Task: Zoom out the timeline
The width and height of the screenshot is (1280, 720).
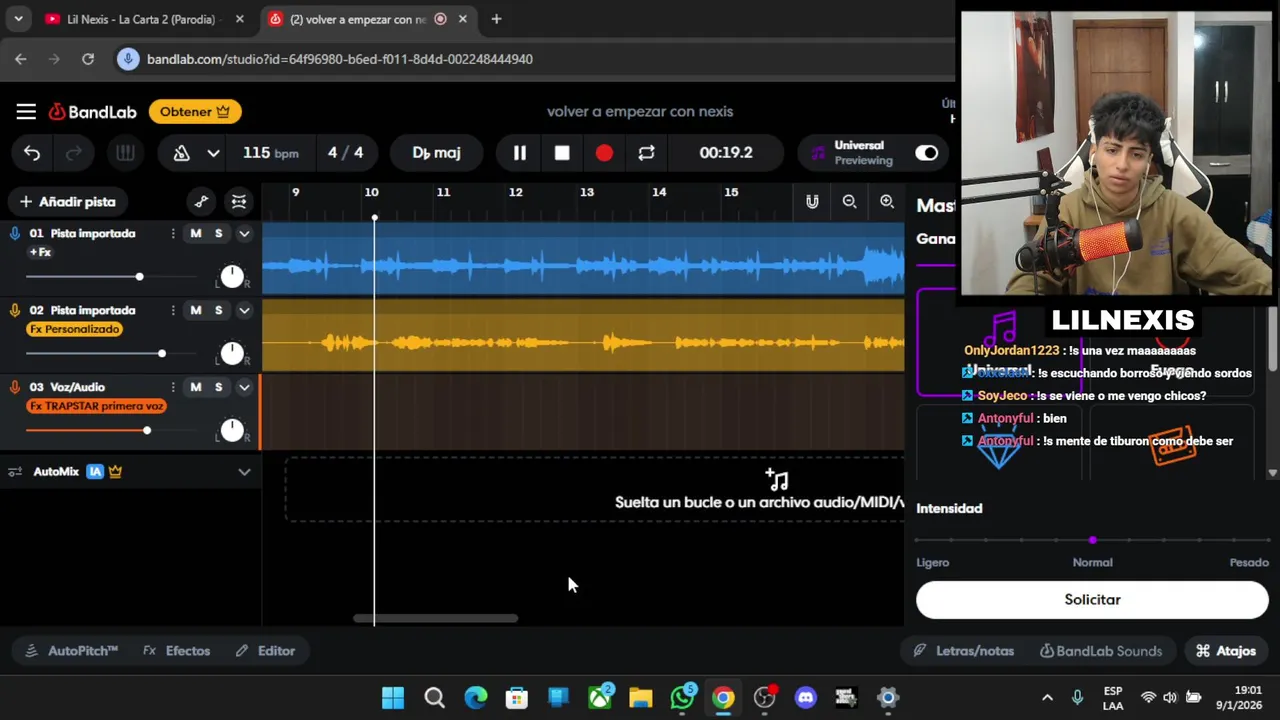Action: [x=849, y=202]
